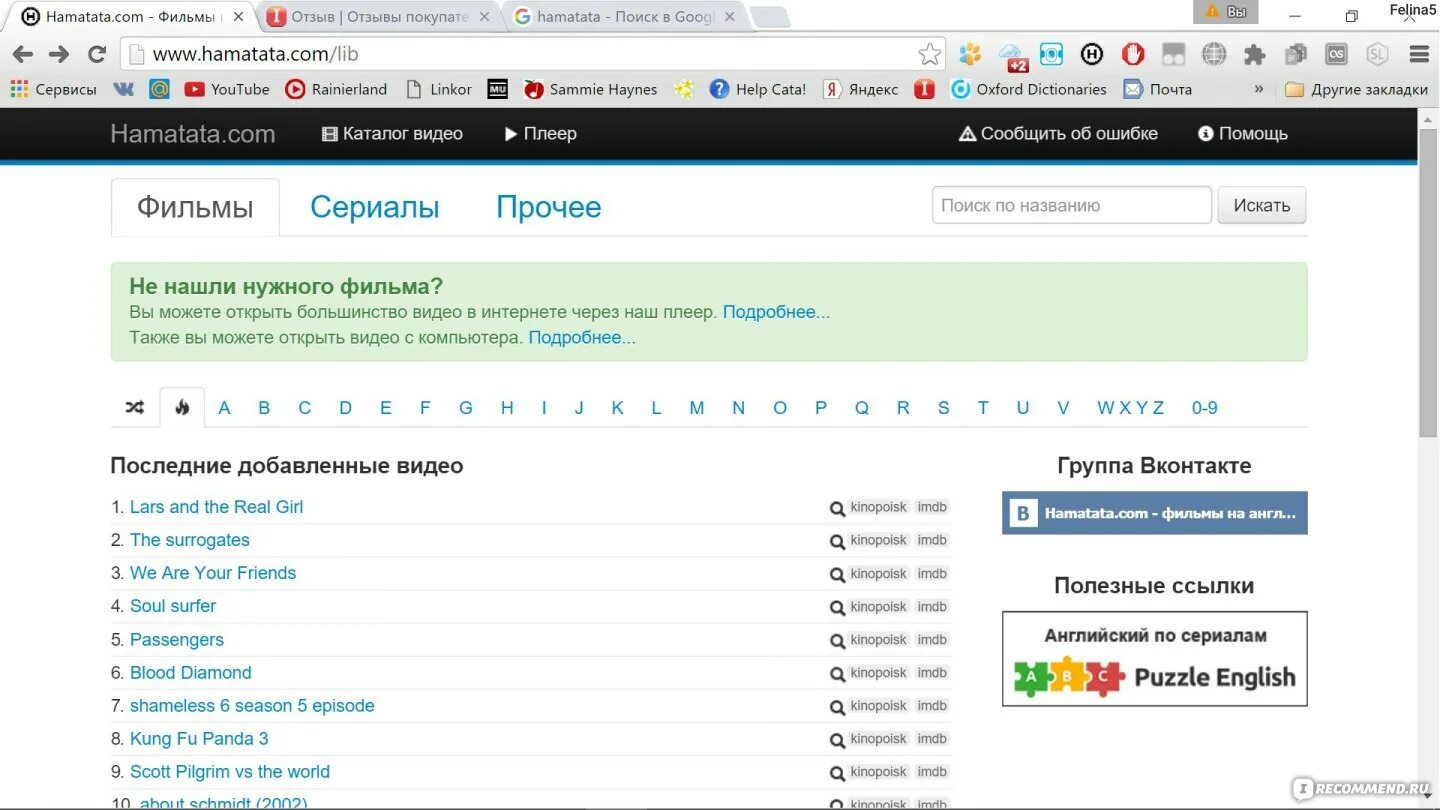The height and width of the screenshot is (810, 1440).
Task: Show random videos with shuffle icon
Action: (x=135, y=407)
